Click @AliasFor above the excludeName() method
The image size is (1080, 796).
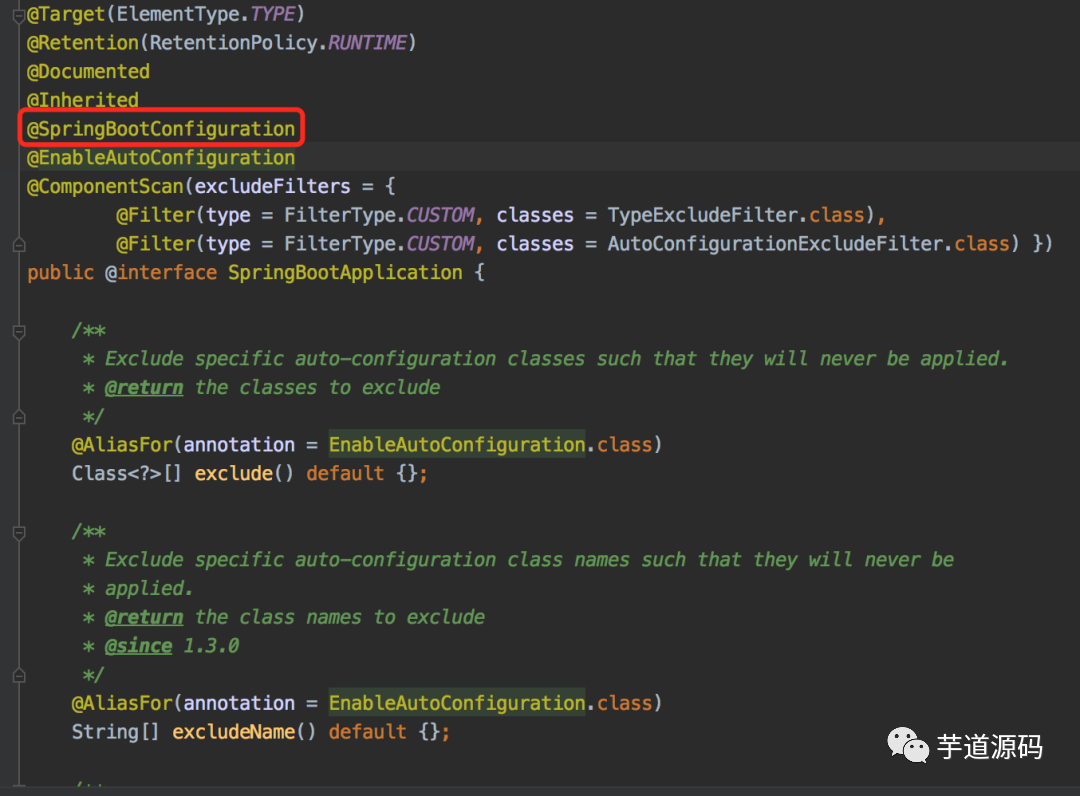(x=122, y=703)
